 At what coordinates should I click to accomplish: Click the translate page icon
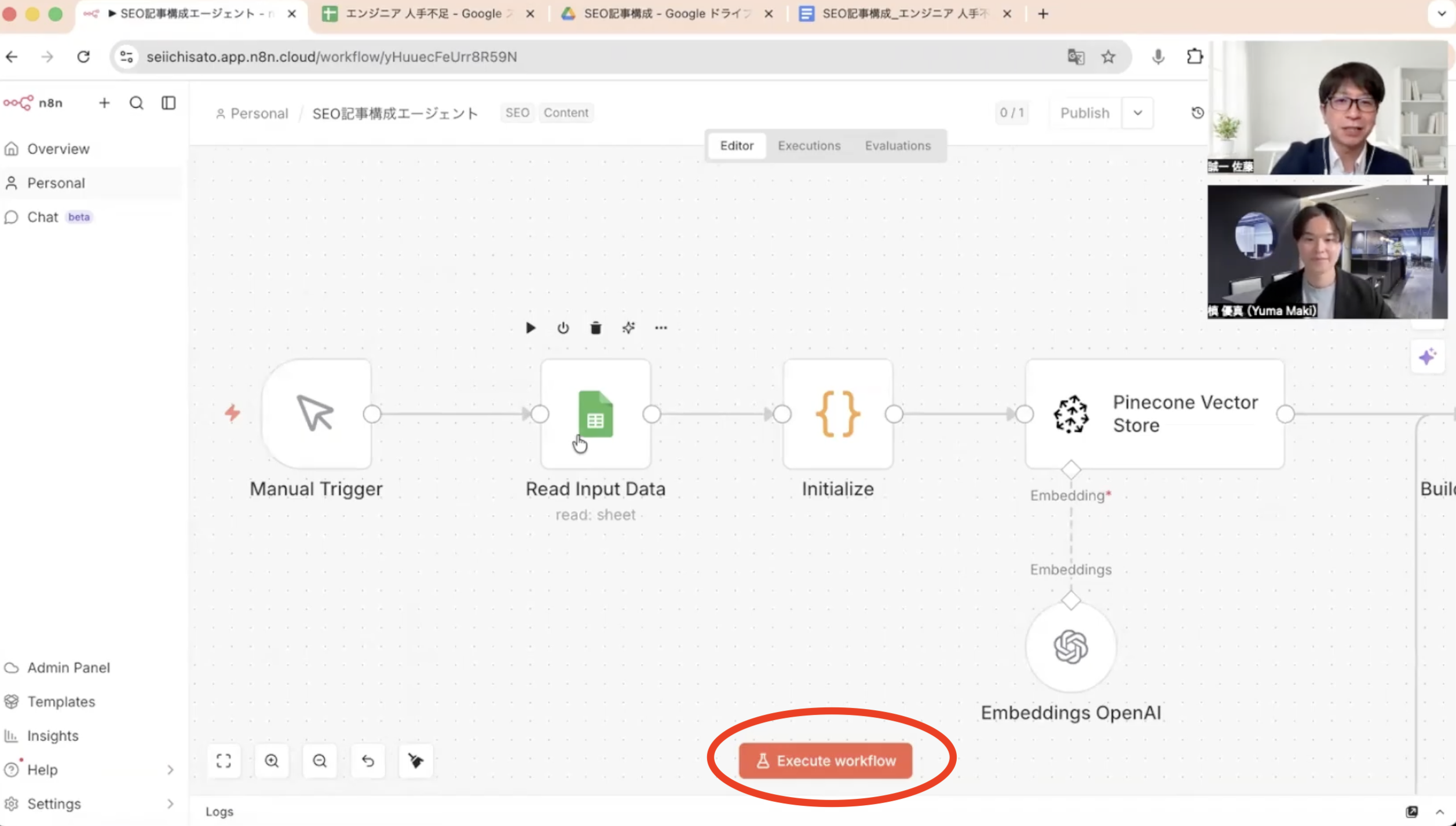(x=1075, y=57)
